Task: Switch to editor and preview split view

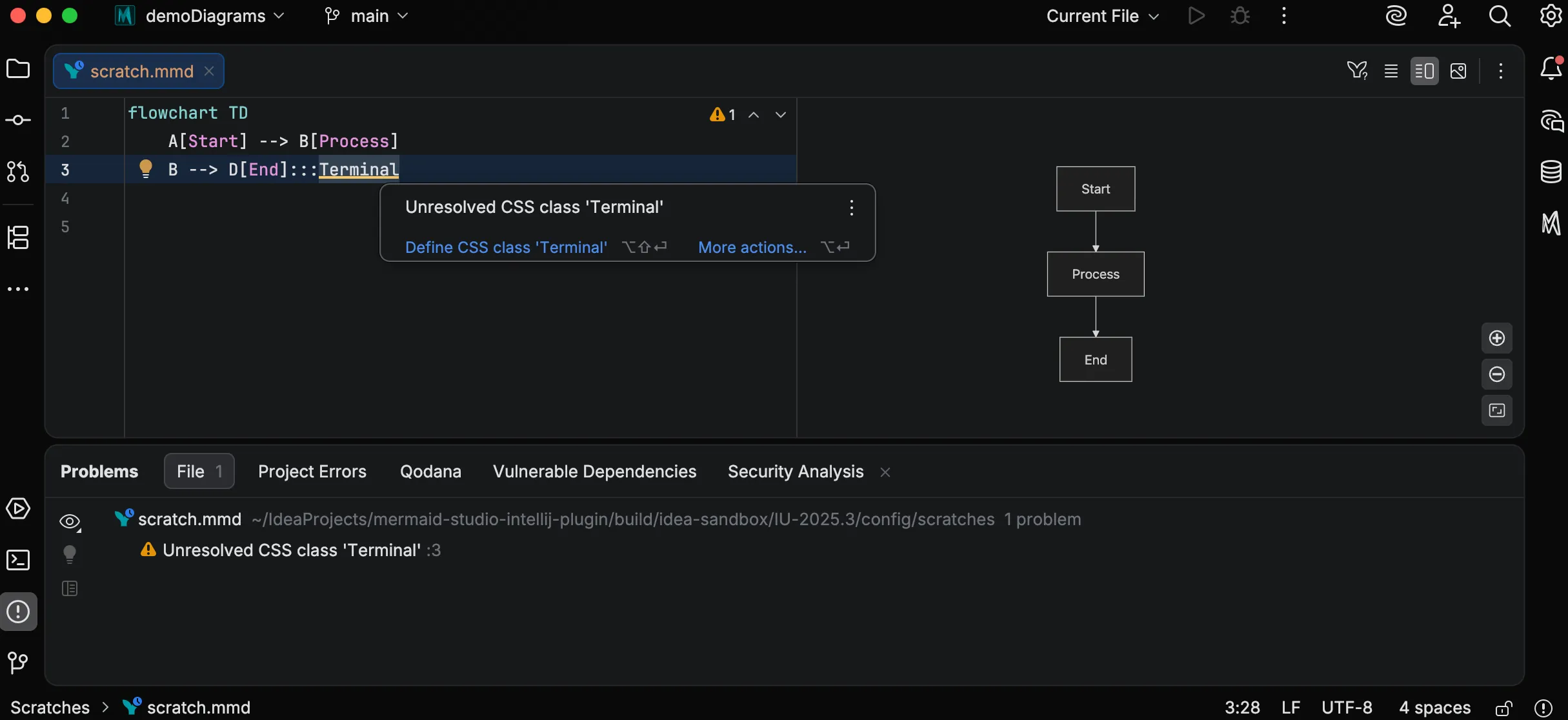Action: pos(1424,71)
